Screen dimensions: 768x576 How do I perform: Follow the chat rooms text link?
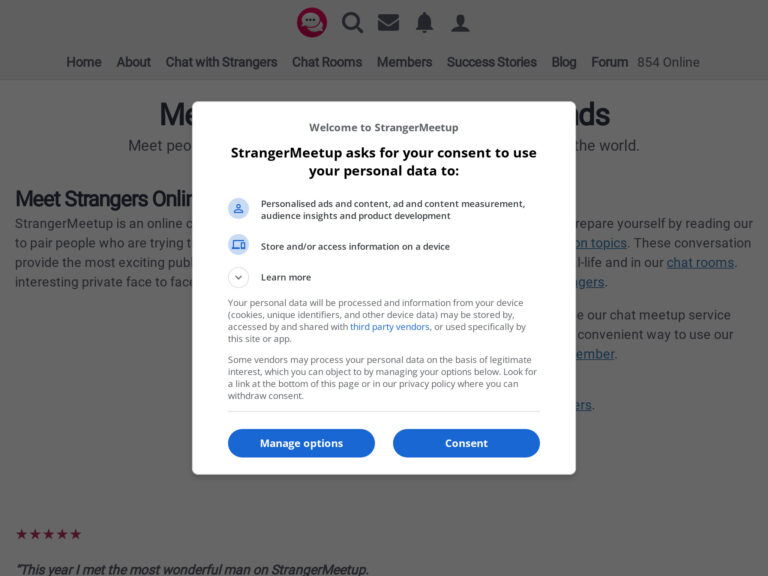pos(700,263)
